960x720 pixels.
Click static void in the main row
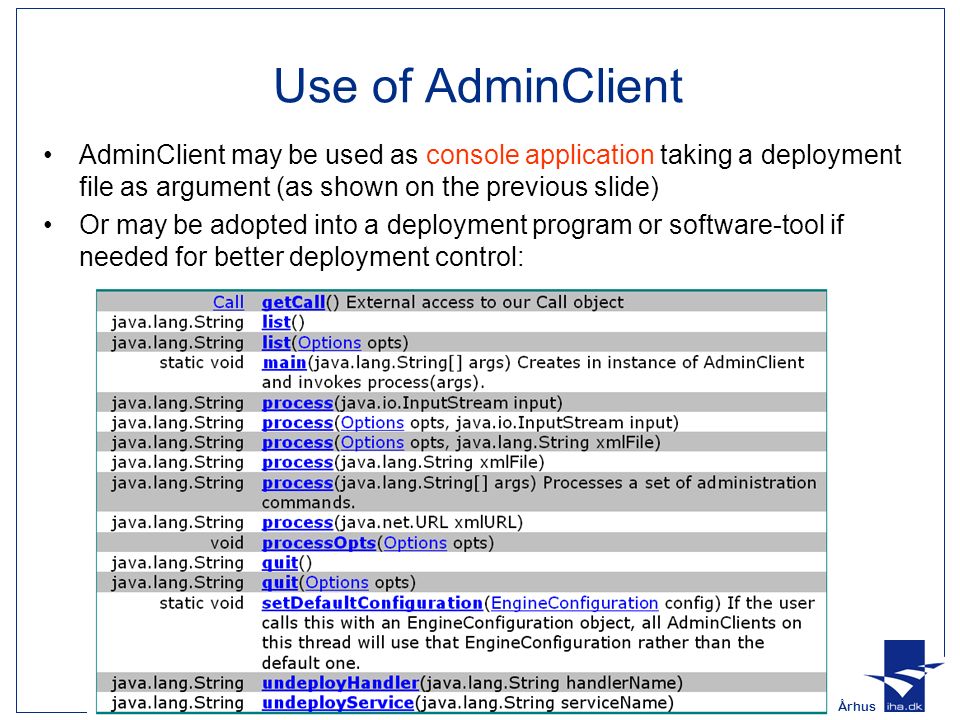point(201,362)
